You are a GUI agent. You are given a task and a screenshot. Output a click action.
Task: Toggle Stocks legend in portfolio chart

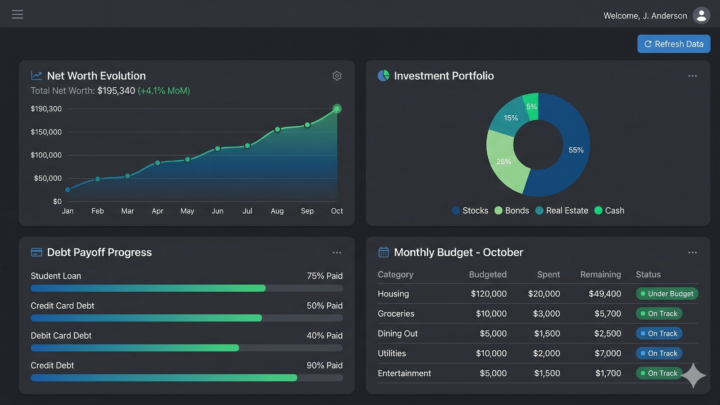(469, 211)
